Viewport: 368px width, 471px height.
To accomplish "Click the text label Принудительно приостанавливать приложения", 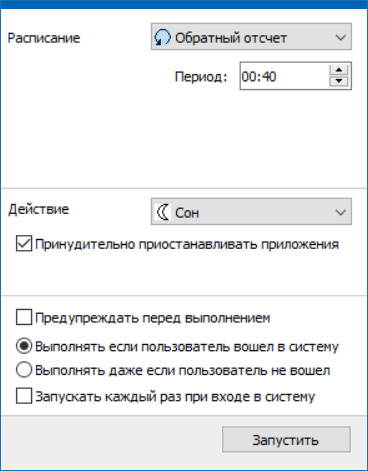I will [x=187, y=244].
